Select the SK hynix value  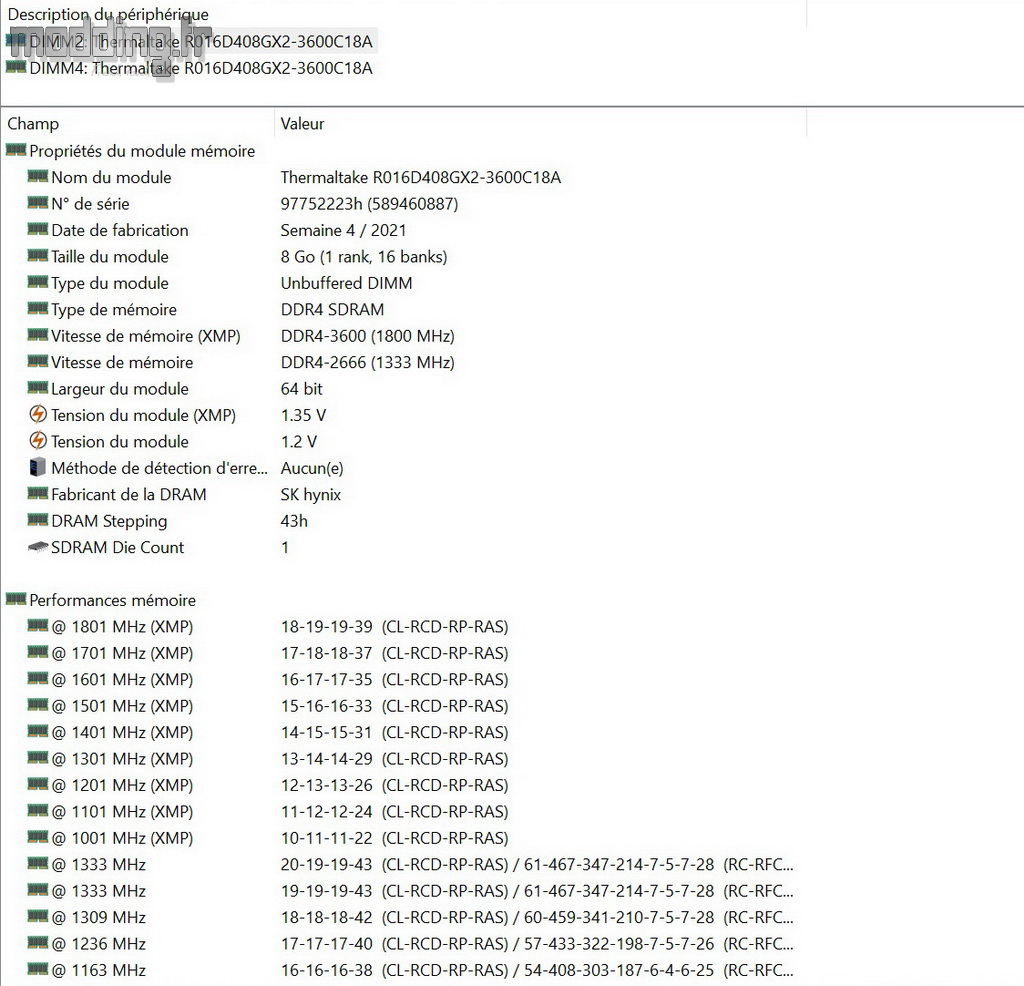click(x=311, y=494)
